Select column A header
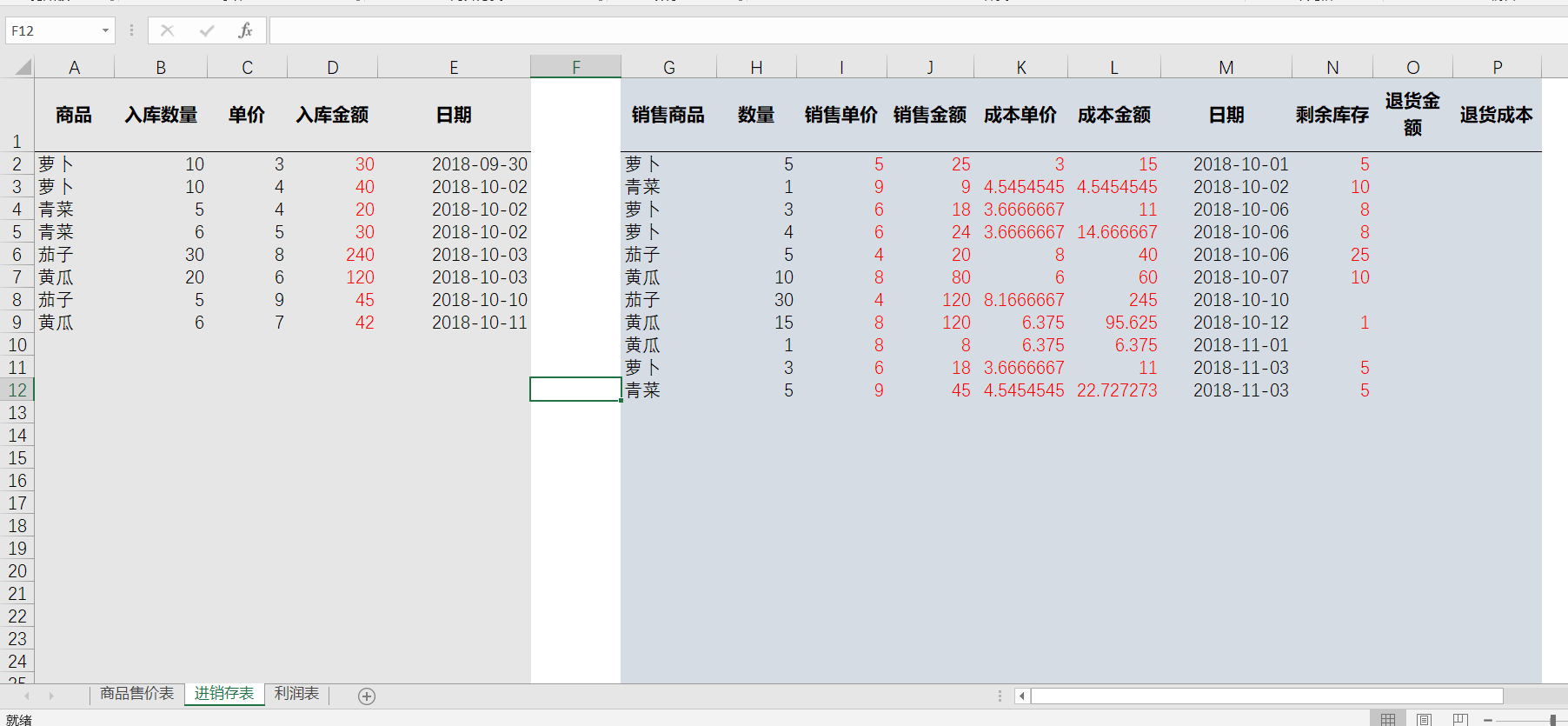The image size is (1568, 726). coord(75,67)
